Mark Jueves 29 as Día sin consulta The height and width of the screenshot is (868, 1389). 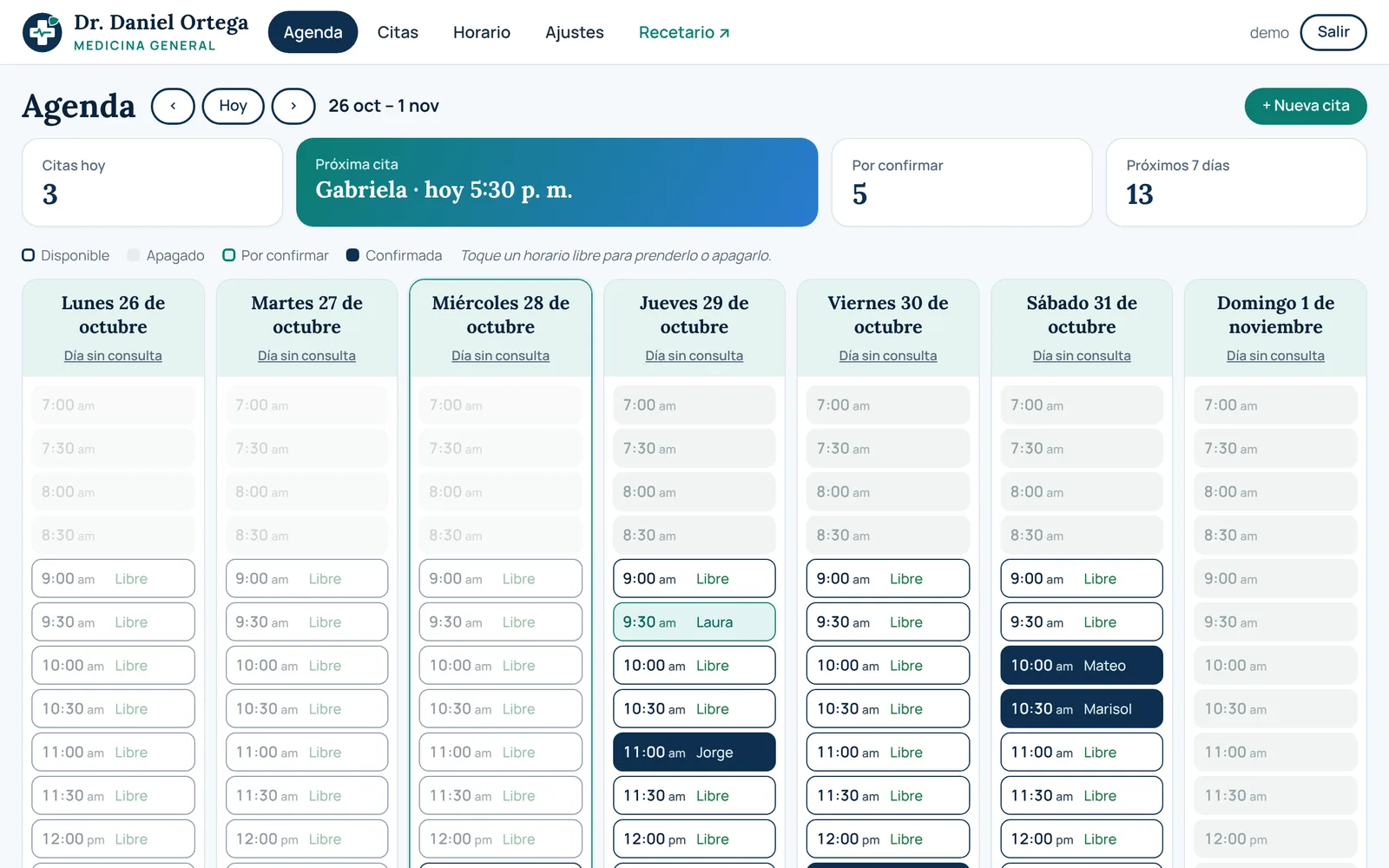[x=694, y=356]
